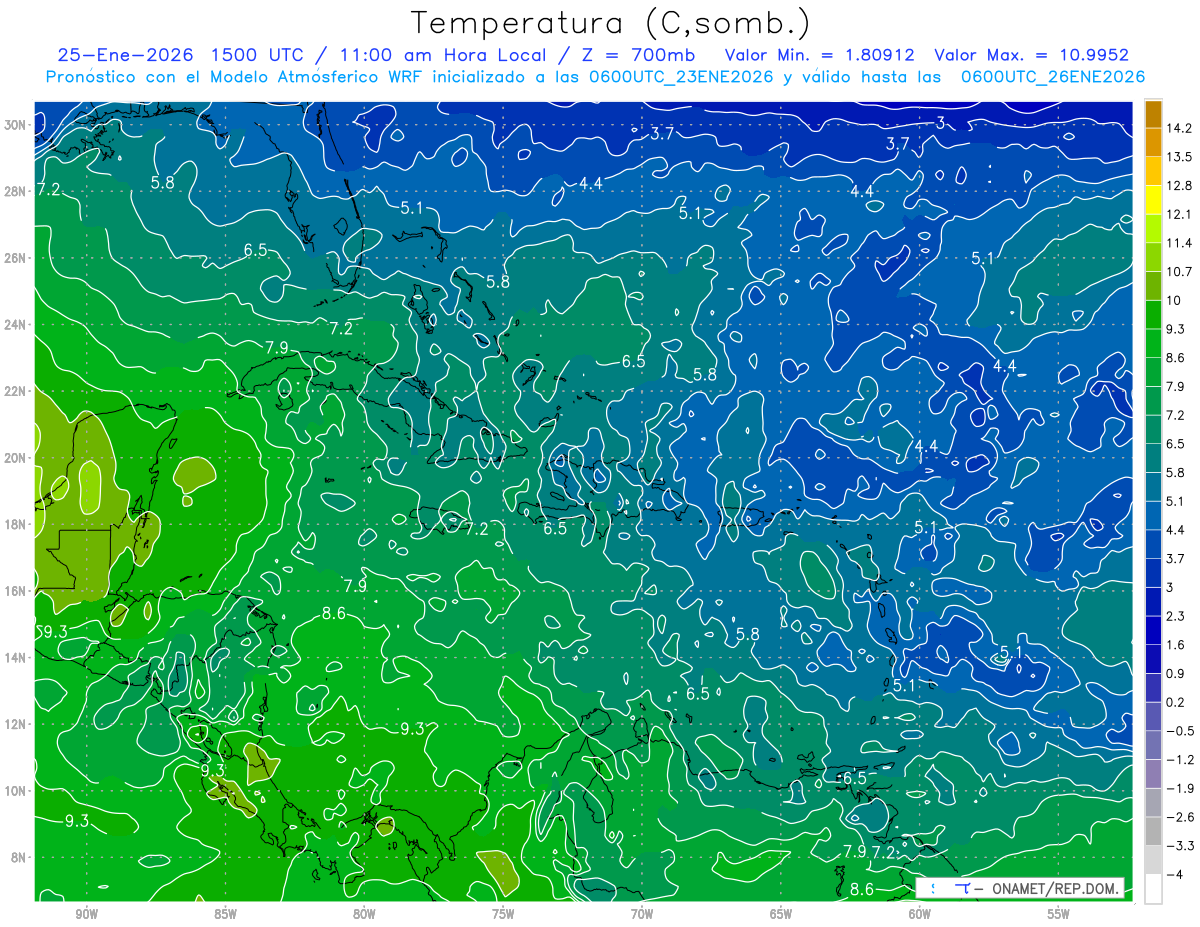The image size is (1200, 927).
Task: Click the blue colorbar swatch between 3 and 3.7
Action: 1153,573
